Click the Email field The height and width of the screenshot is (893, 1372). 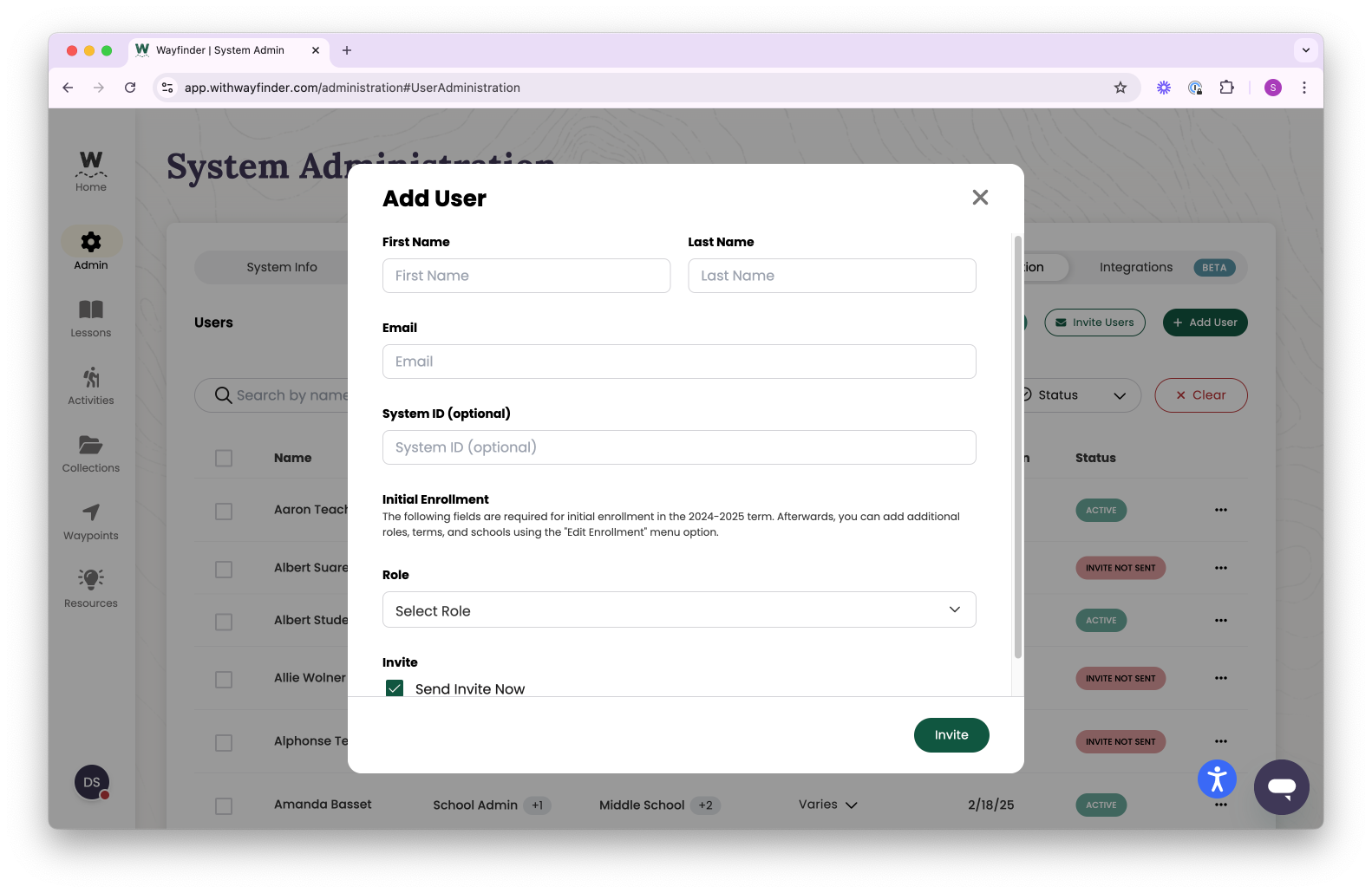coord(679,362)
